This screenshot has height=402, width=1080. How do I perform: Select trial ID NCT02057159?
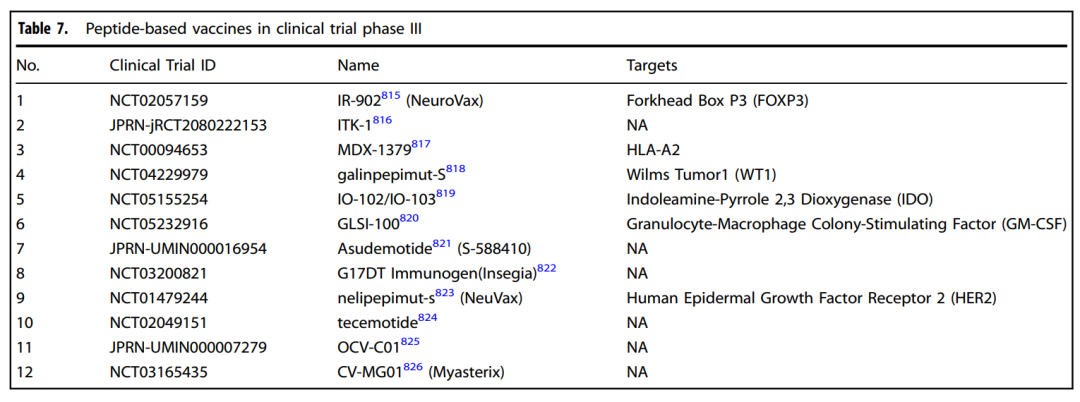click(x=158, y=101)
